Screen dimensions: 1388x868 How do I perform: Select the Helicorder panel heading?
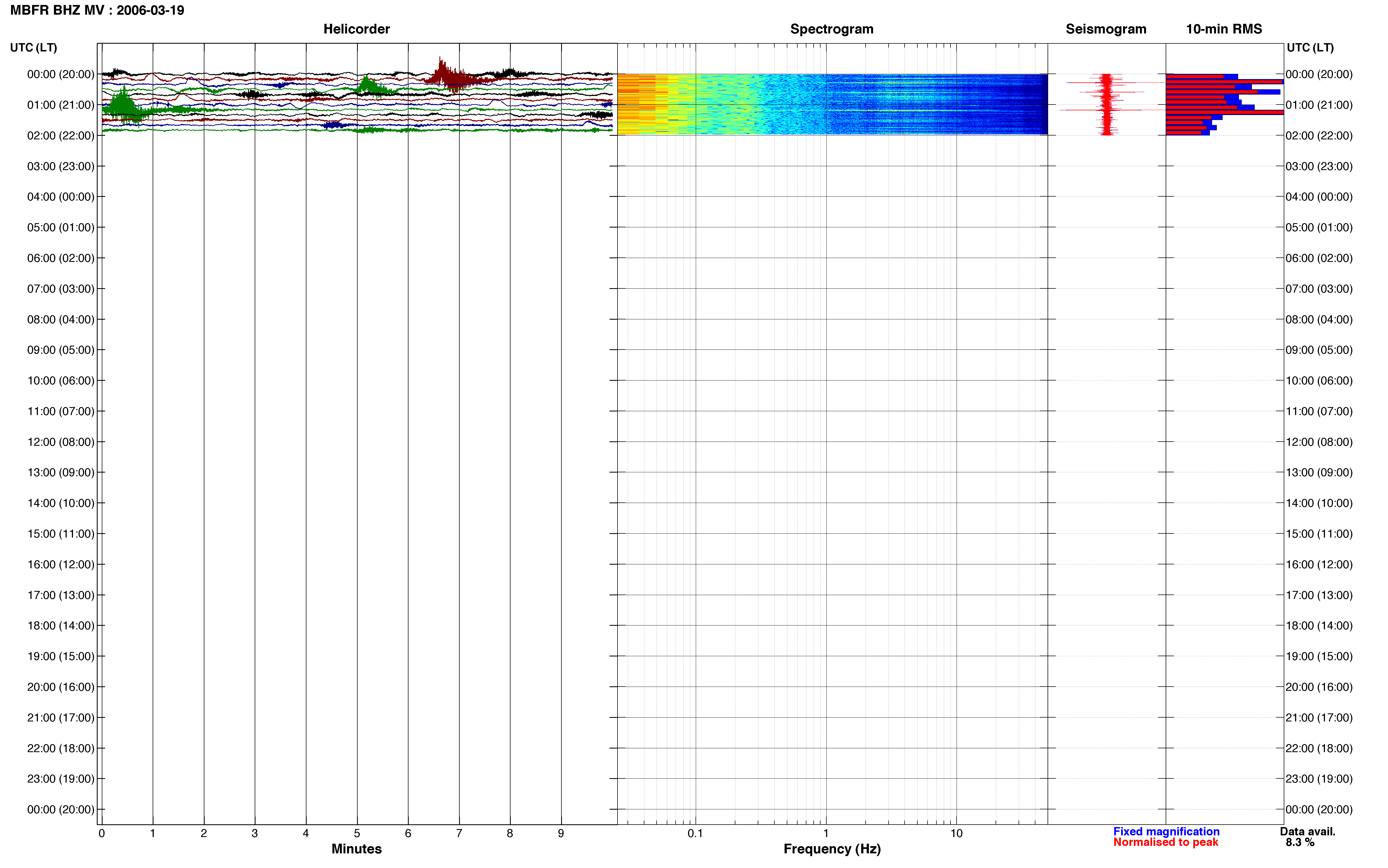coord(356,29)
